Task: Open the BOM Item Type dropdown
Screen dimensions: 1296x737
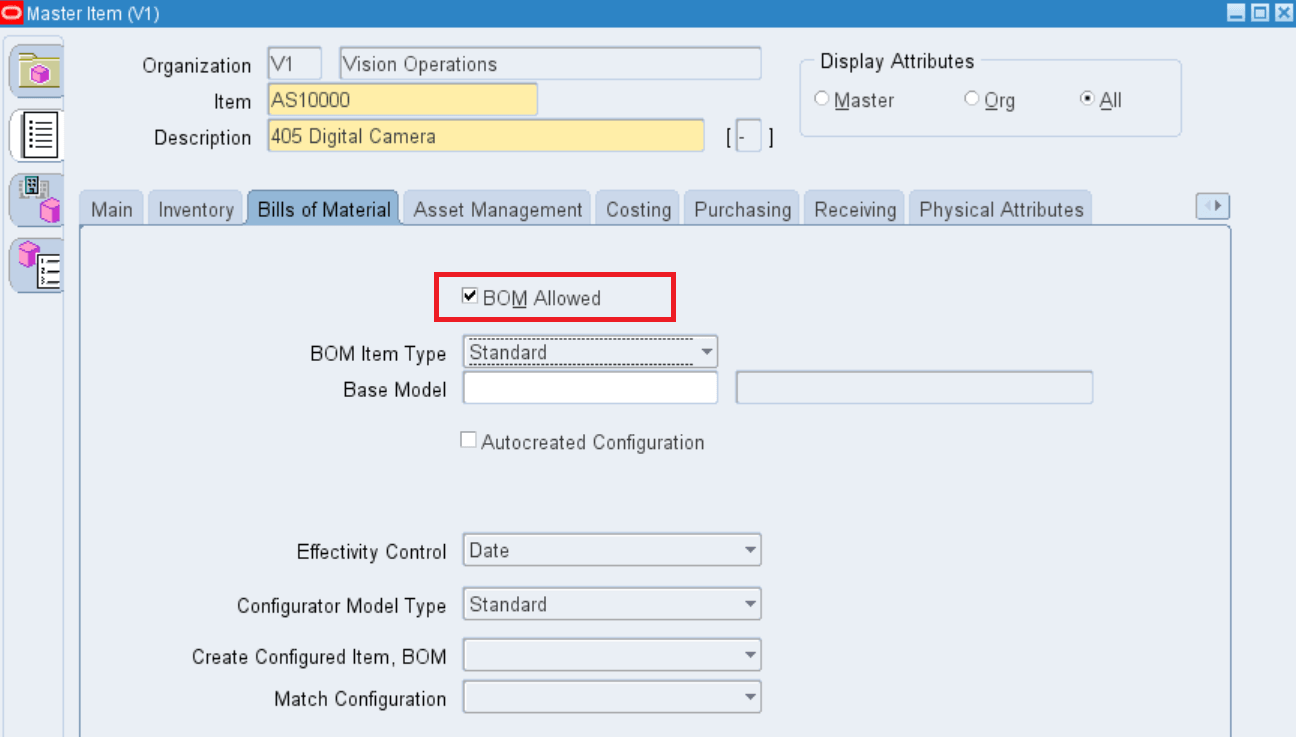Action: click(x=706, y=351)
